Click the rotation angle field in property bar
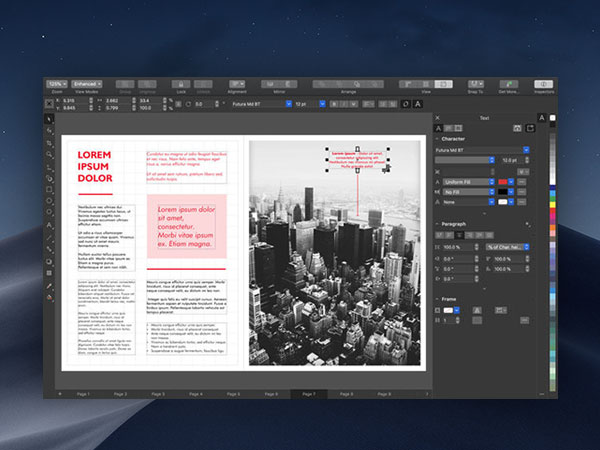The width and height of the screenshot is (600, 450). point(203,104)
